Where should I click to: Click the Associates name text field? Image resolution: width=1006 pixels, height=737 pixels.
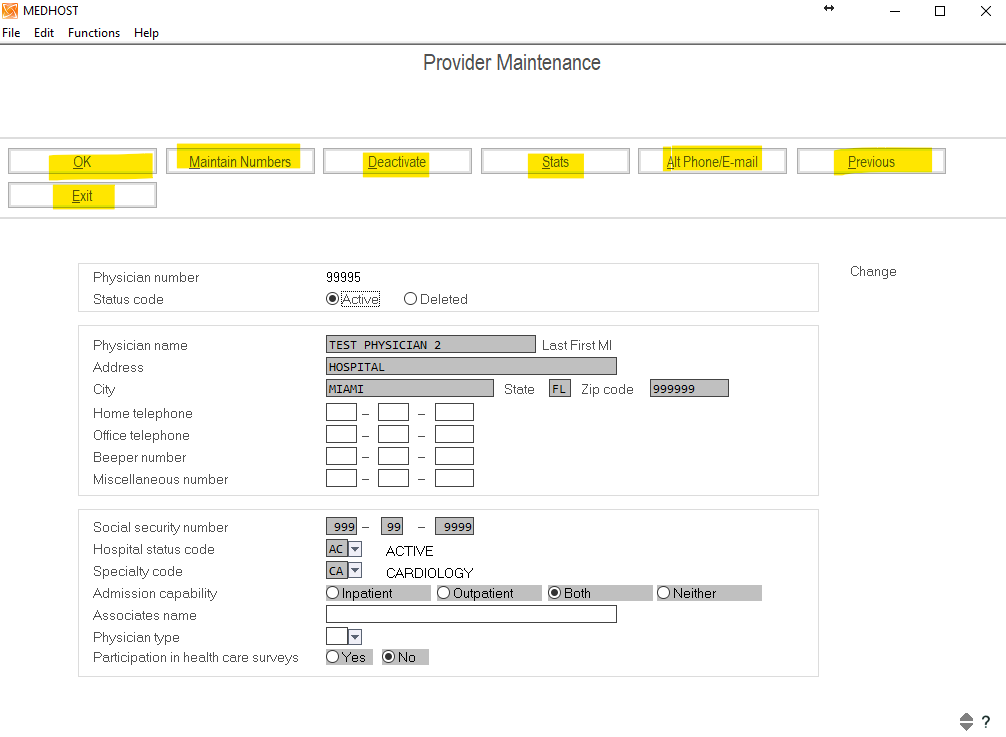point(471,615)
